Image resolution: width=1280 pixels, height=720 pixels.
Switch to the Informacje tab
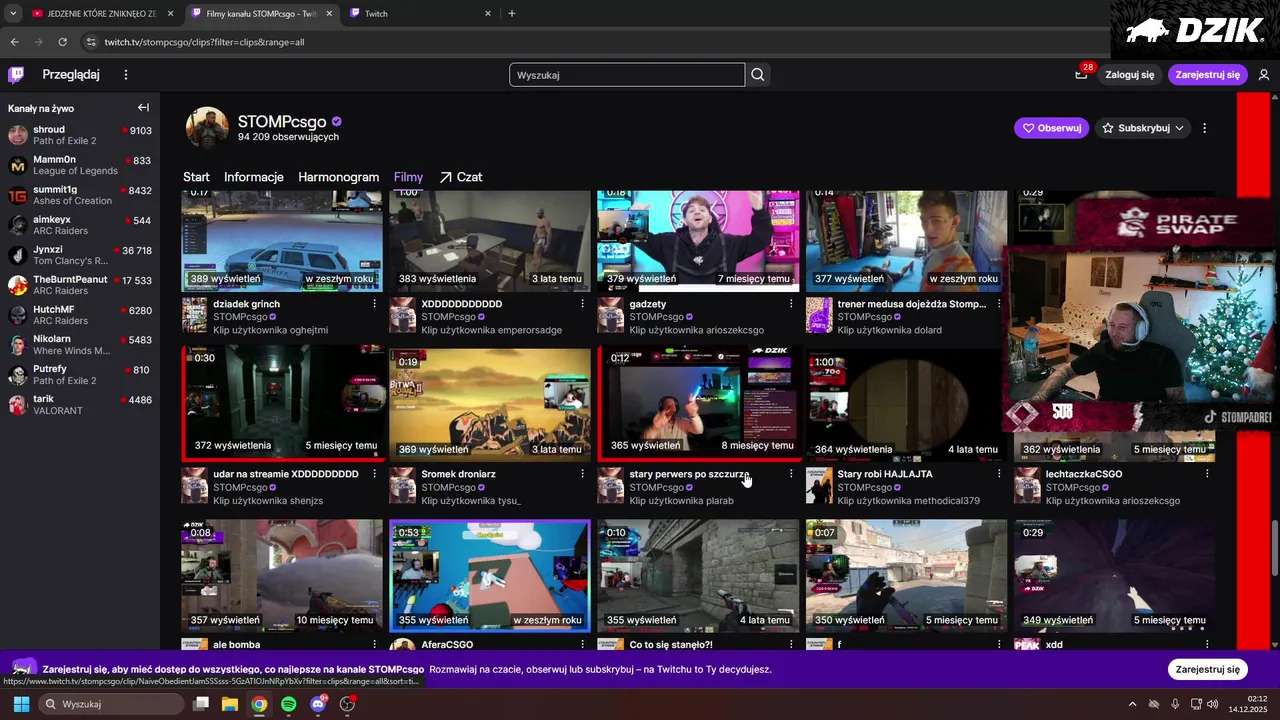pyautogui.click(x=254, y=177)
